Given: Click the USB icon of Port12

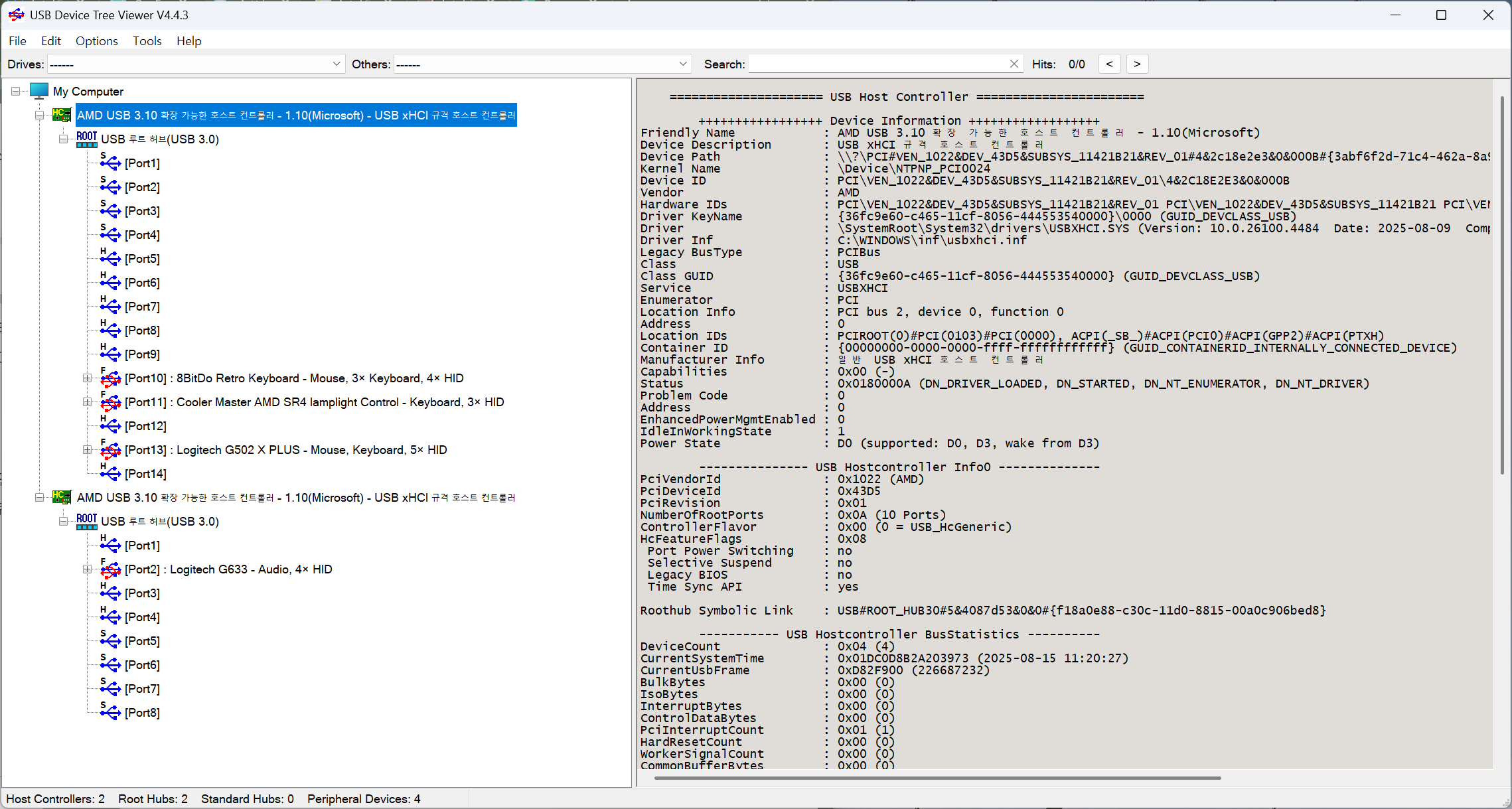Looking at the screenshot, I should [110, 425].
